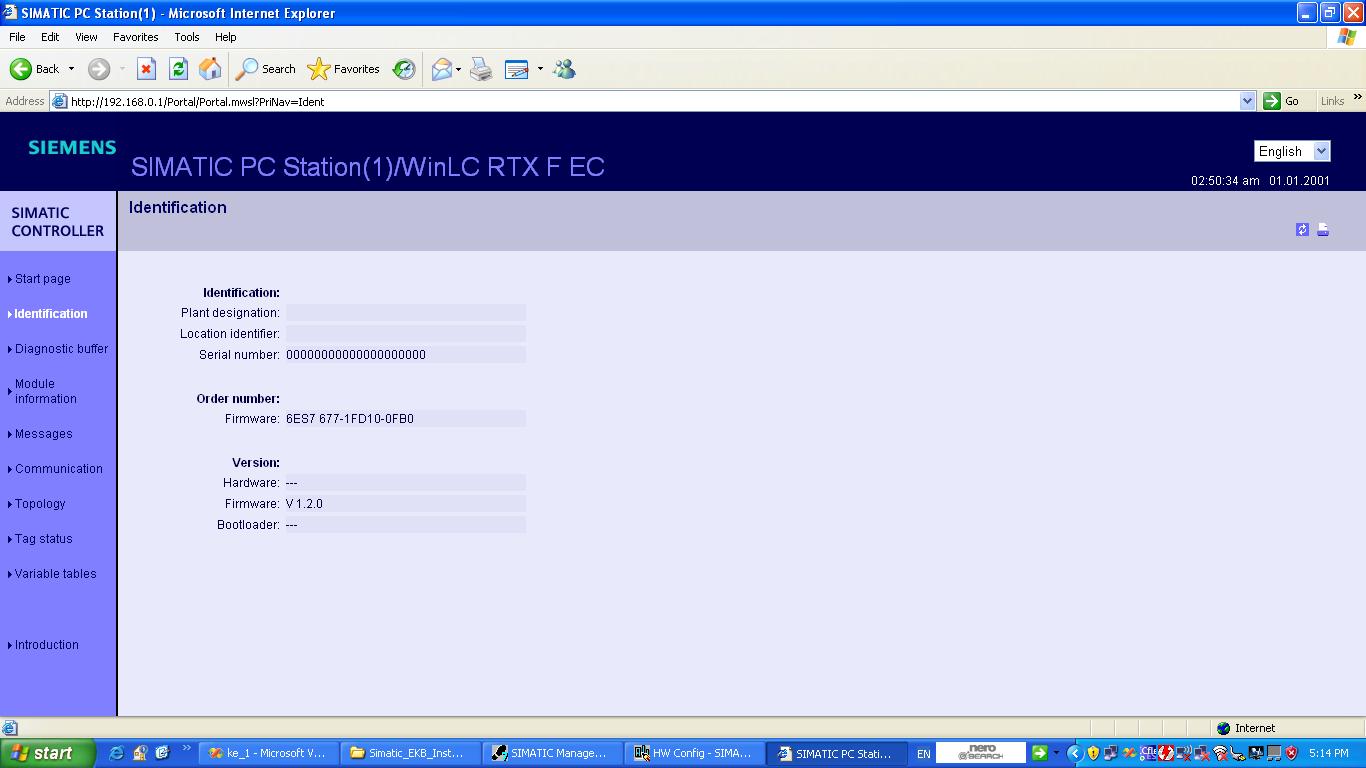Switch to the Simatic_EKB_Inst... taskbar folder

pyautogui.click(x=410, y=753)
